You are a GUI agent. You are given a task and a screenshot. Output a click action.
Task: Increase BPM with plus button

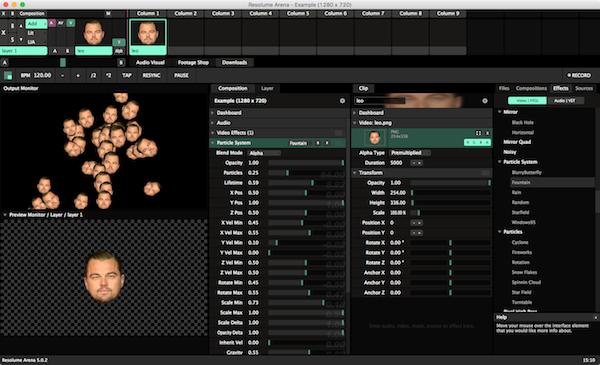tap(78, 76)
